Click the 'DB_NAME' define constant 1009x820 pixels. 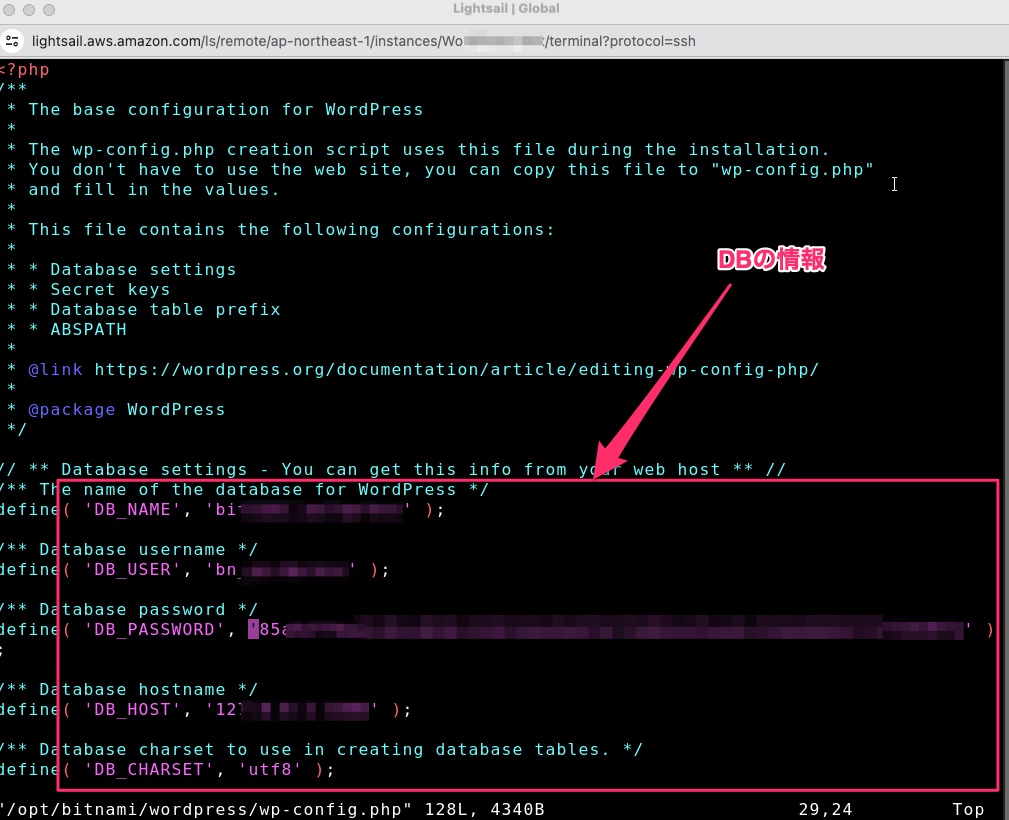point(133,510)
